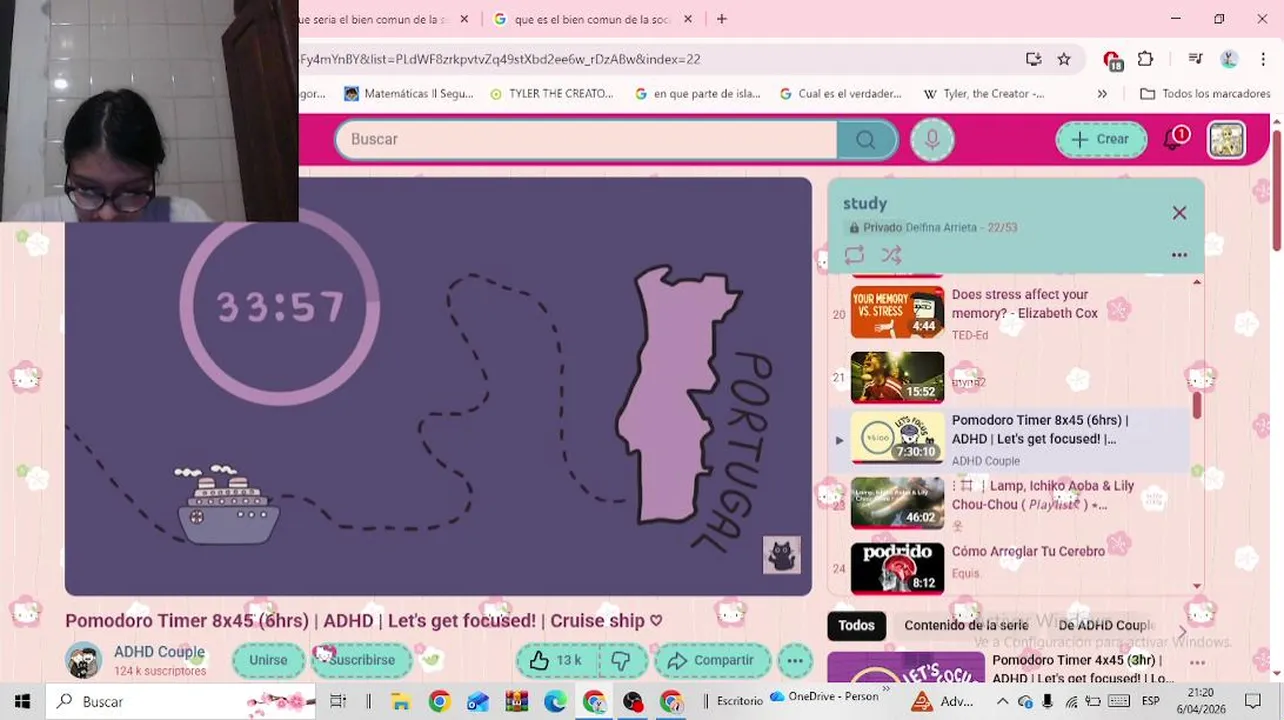Open red extension icon with 18 badge

(x=1112, y=60)
